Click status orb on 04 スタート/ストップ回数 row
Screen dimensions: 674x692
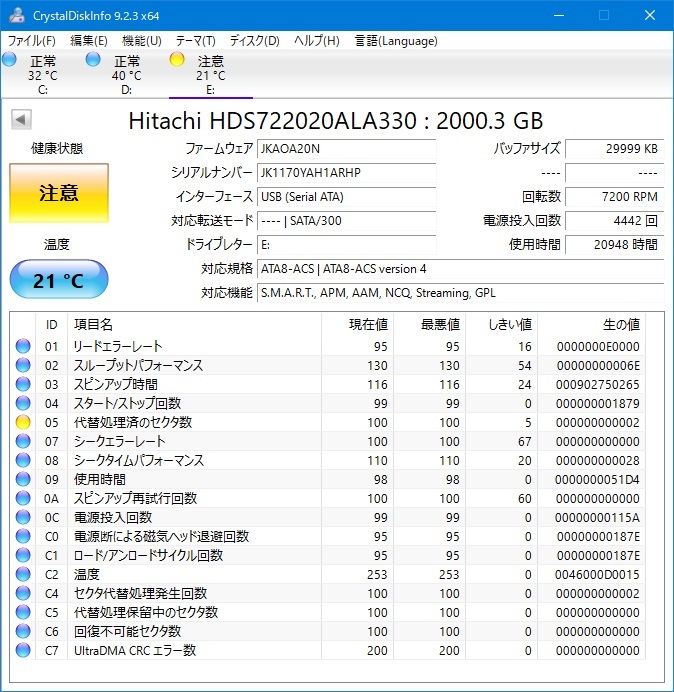coord(23,403)
